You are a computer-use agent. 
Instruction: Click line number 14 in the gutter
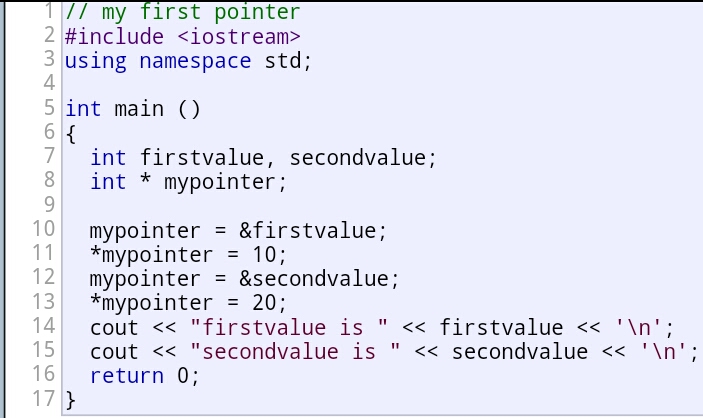coord(43,326)
